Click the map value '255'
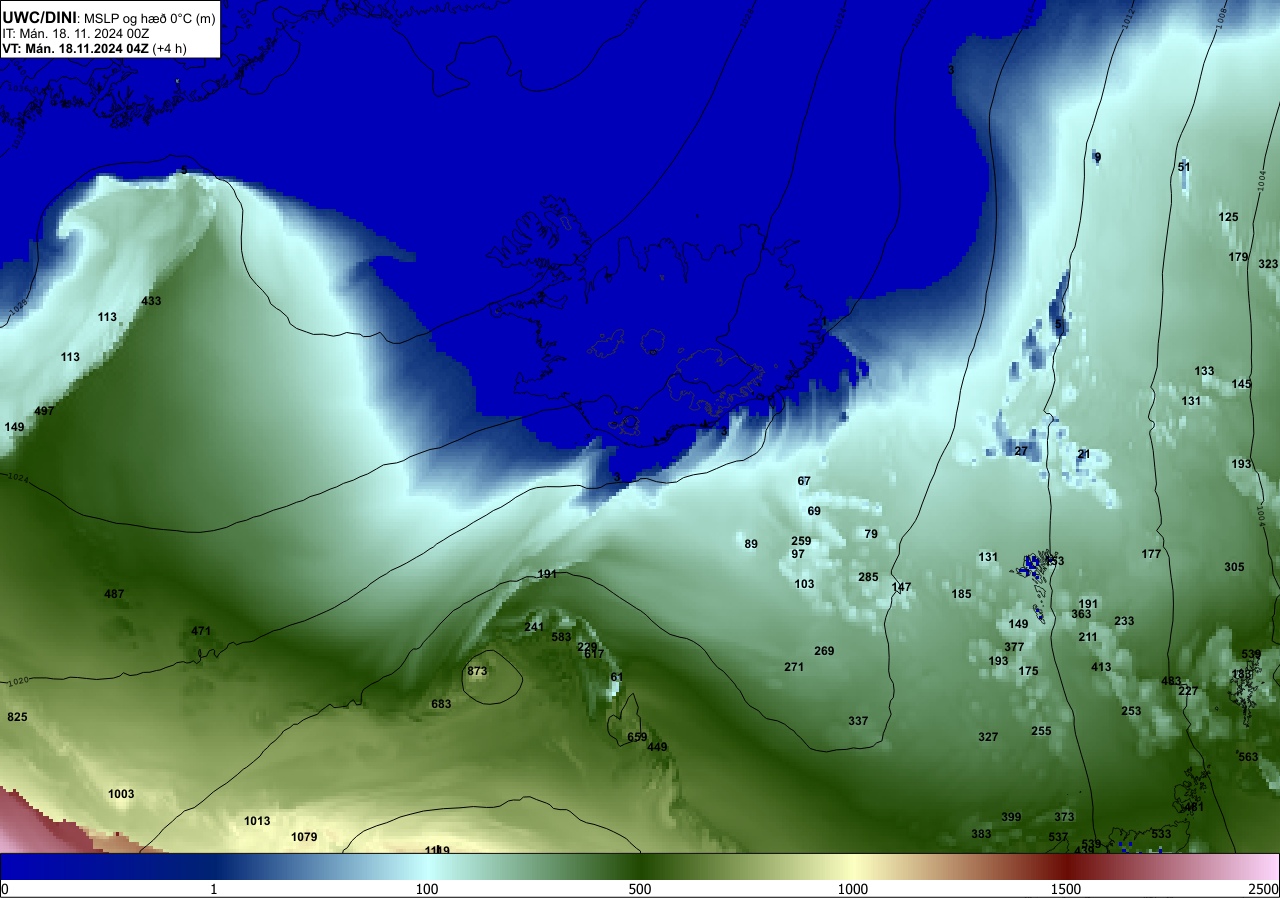Screen dimensions: 1280x898 [1041, 731]
